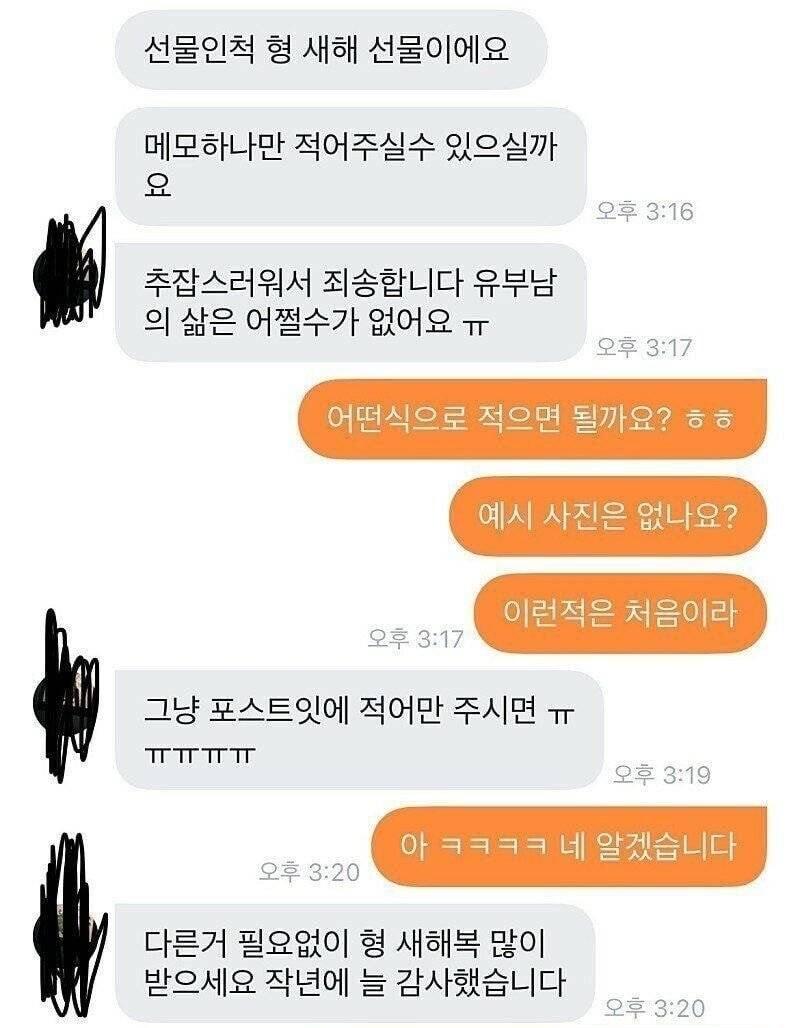Select the message '선물인척 형 새해 선물이에요'
This screenshot has height=1028, width=800.
(331, 50)
